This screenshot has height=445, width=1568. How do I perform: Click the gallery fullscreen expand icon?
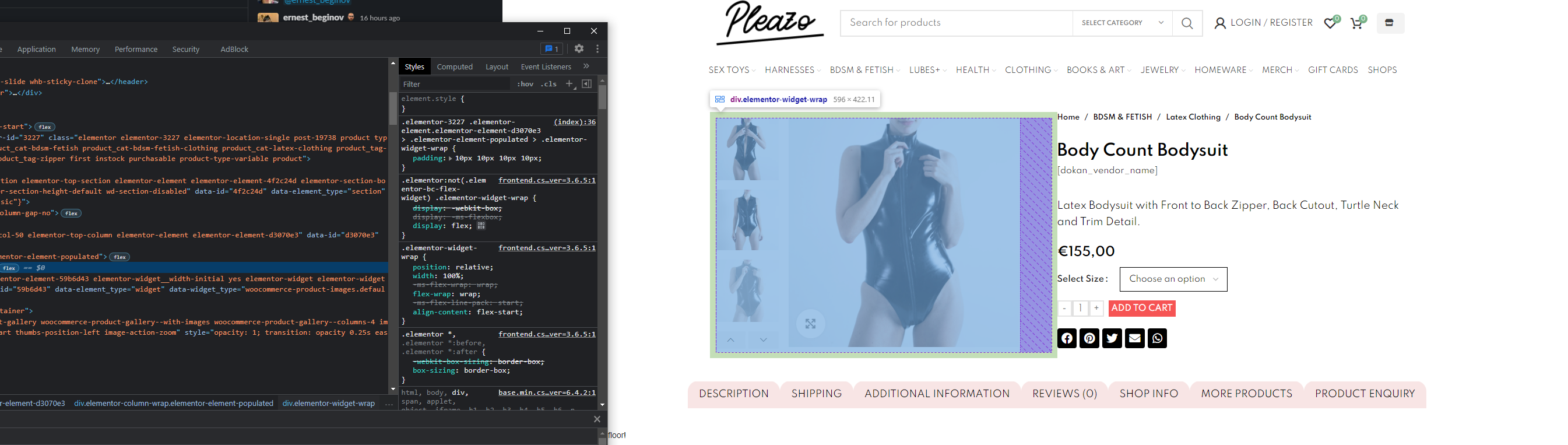[810, 324]
